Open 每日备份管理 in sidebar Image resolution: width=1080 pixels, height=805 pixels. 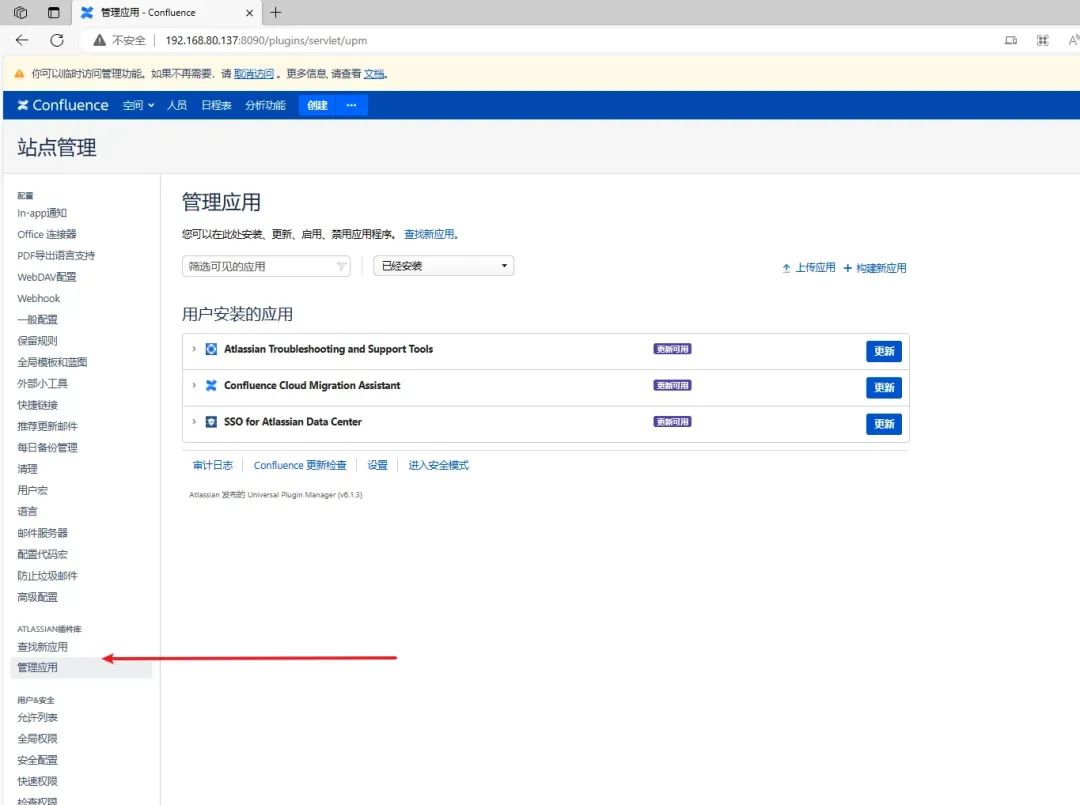click(x=47, y=448)
